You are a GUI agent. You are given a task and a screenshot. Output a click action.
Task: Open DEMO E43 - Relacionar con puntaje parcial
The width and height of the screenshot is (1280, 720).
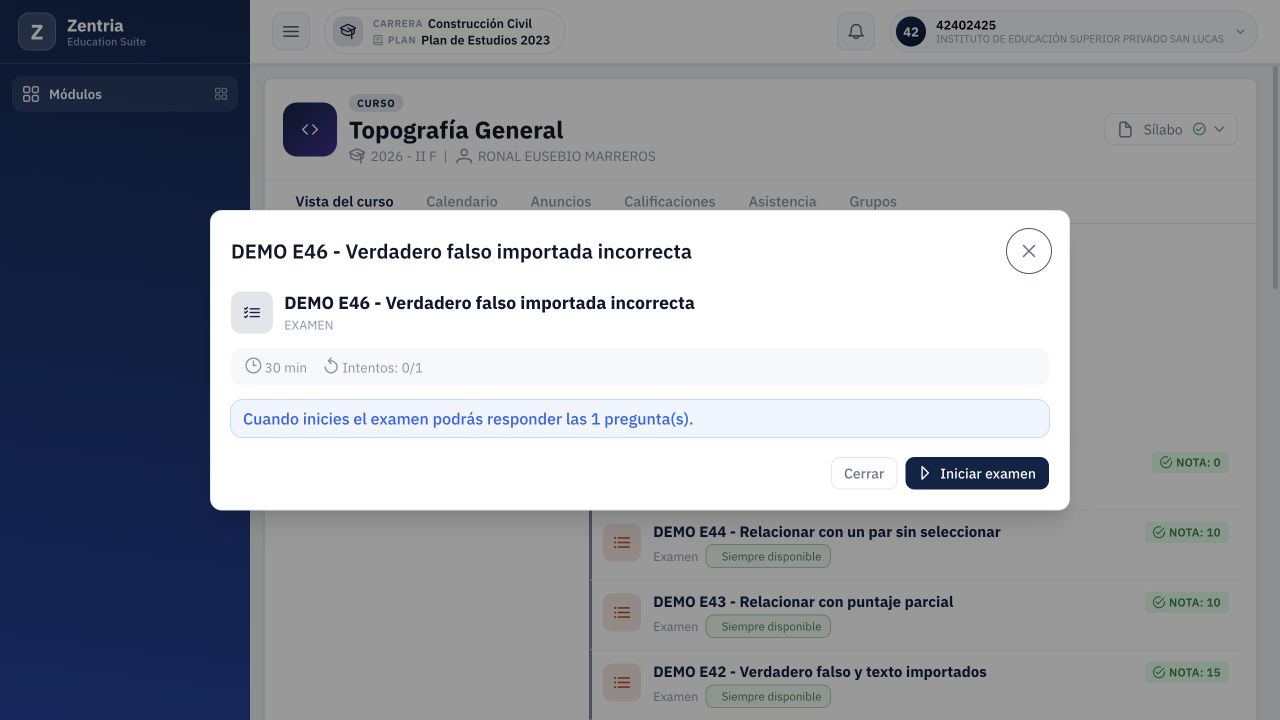tap(803, 602)
